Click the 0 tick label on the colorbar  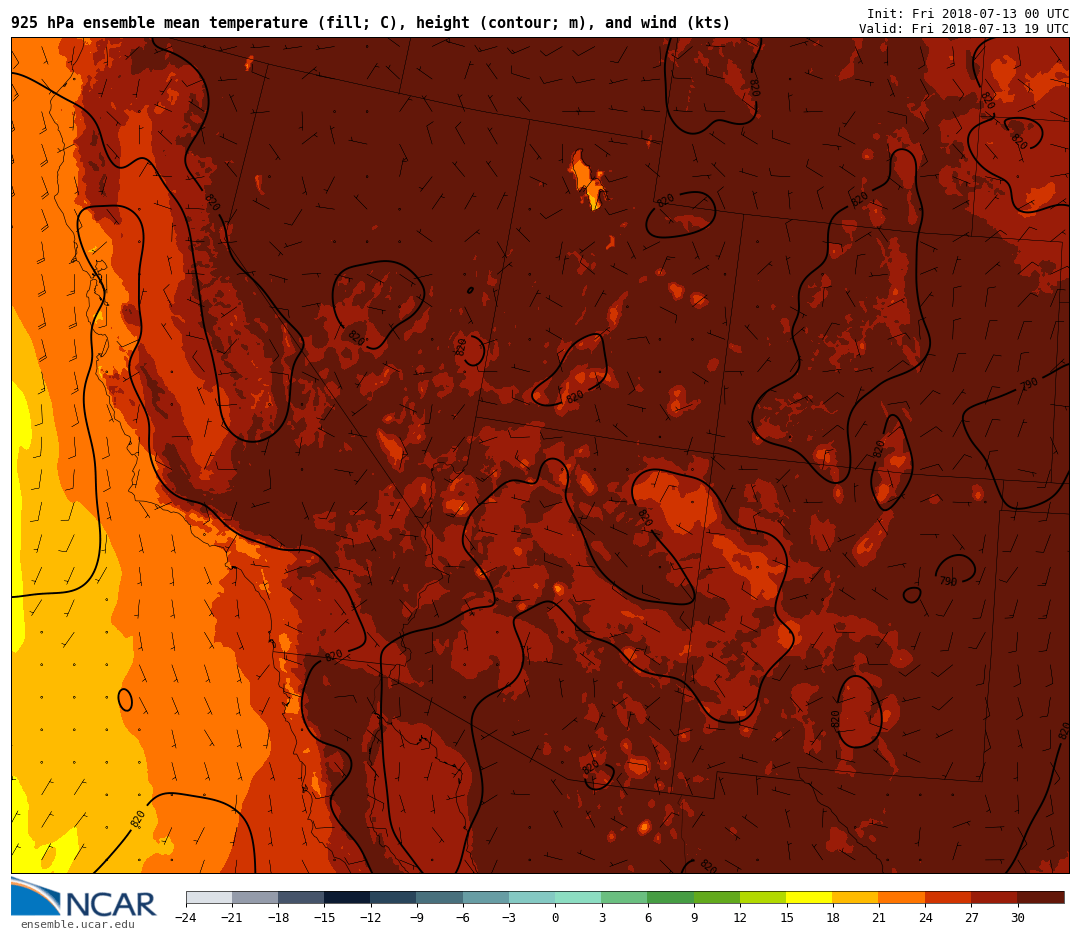point(555,918)
